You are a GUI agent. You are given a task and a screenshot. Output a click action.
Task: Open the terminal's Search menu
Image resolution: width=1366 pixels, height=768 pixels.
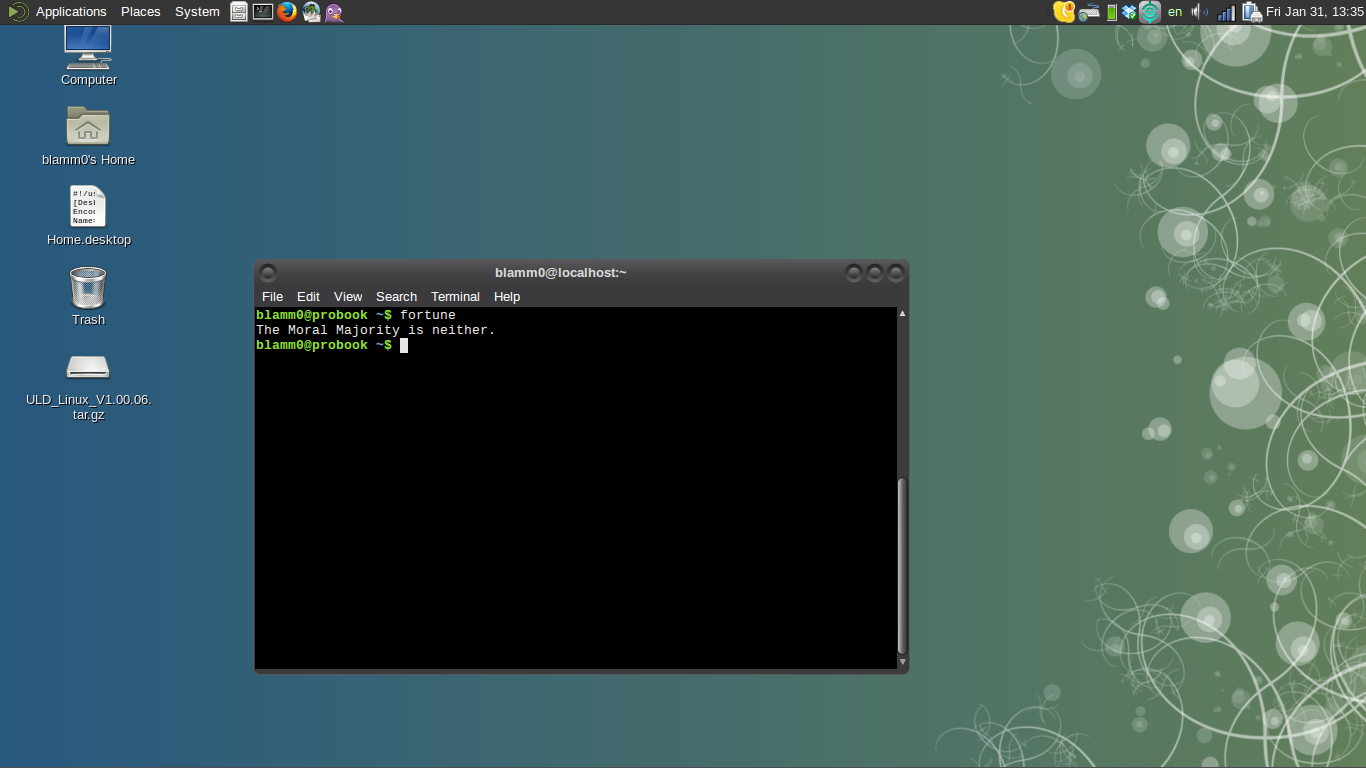(x=396, y=297)
